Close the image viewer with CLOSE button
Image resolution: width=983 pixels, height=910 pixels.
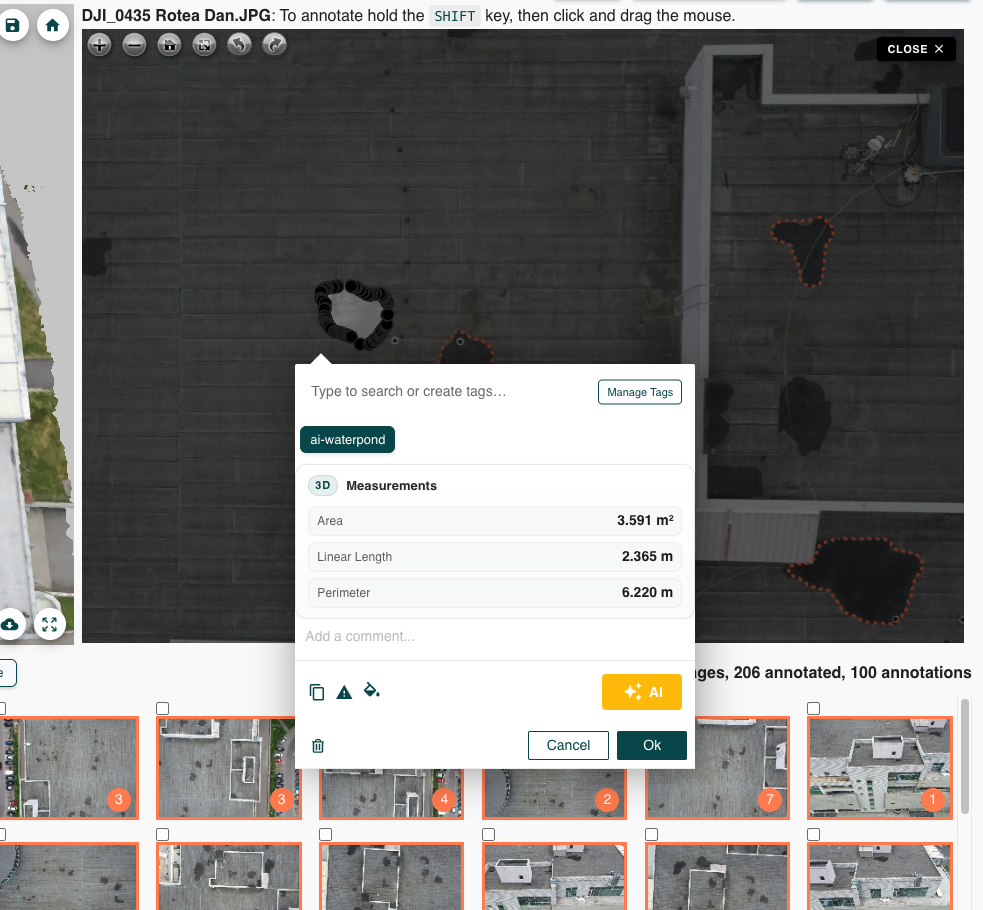915,49
